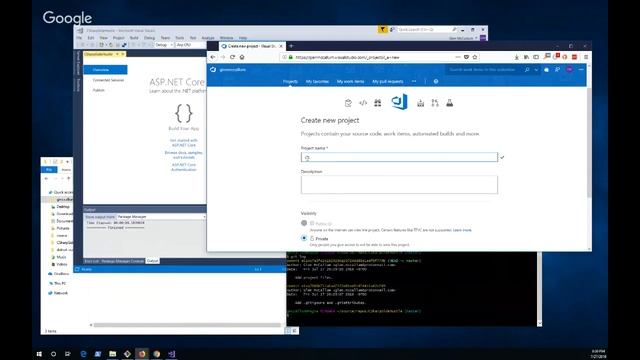Image resolution: width=640 pixels, height=360 pixels.
Task: Open the browser hamburger menu
Action: pyautogui.click(x=586, y=57)
